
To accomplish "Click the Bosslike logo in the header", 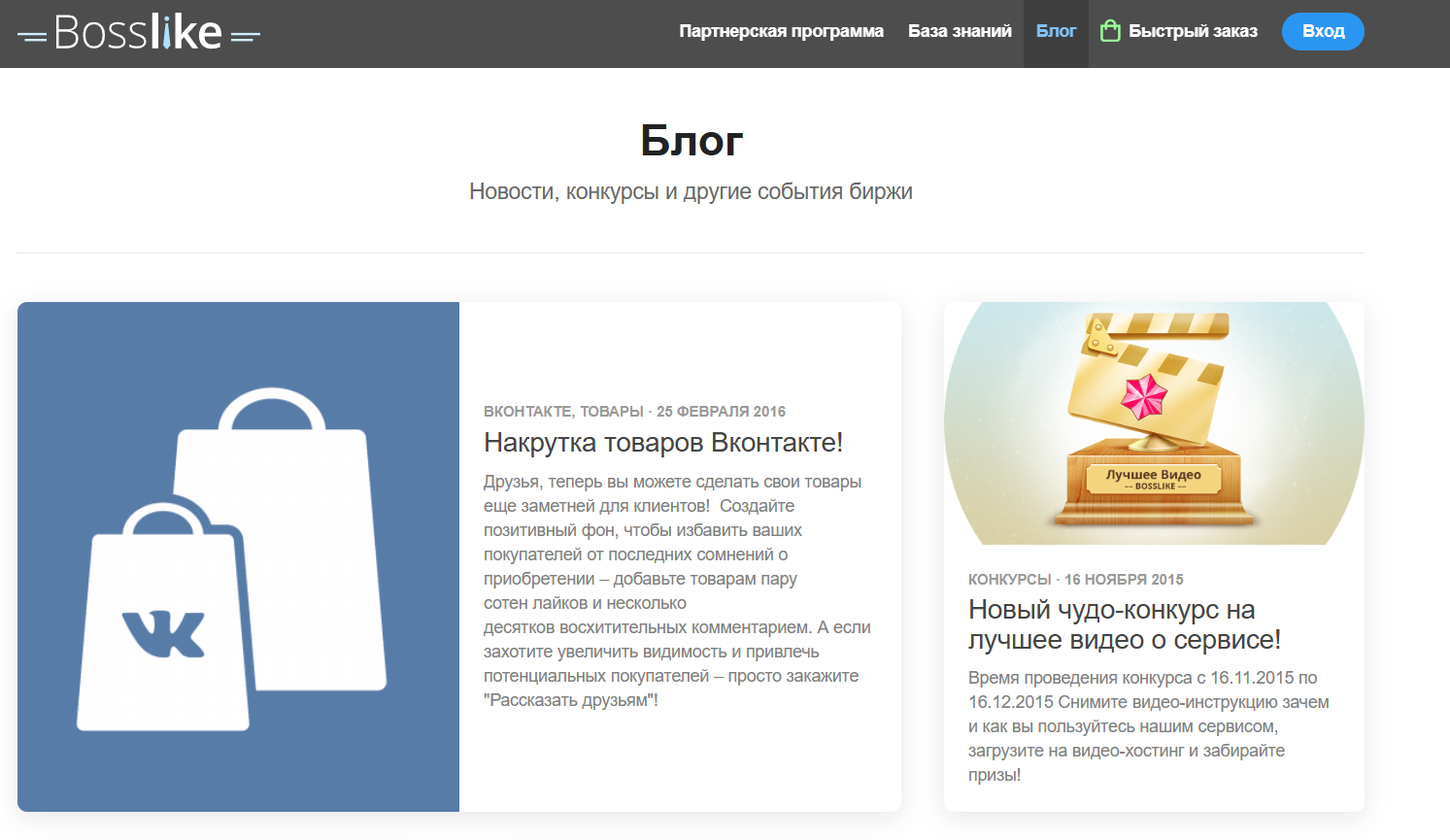I will pyautogui.click(x=139, y=33).
